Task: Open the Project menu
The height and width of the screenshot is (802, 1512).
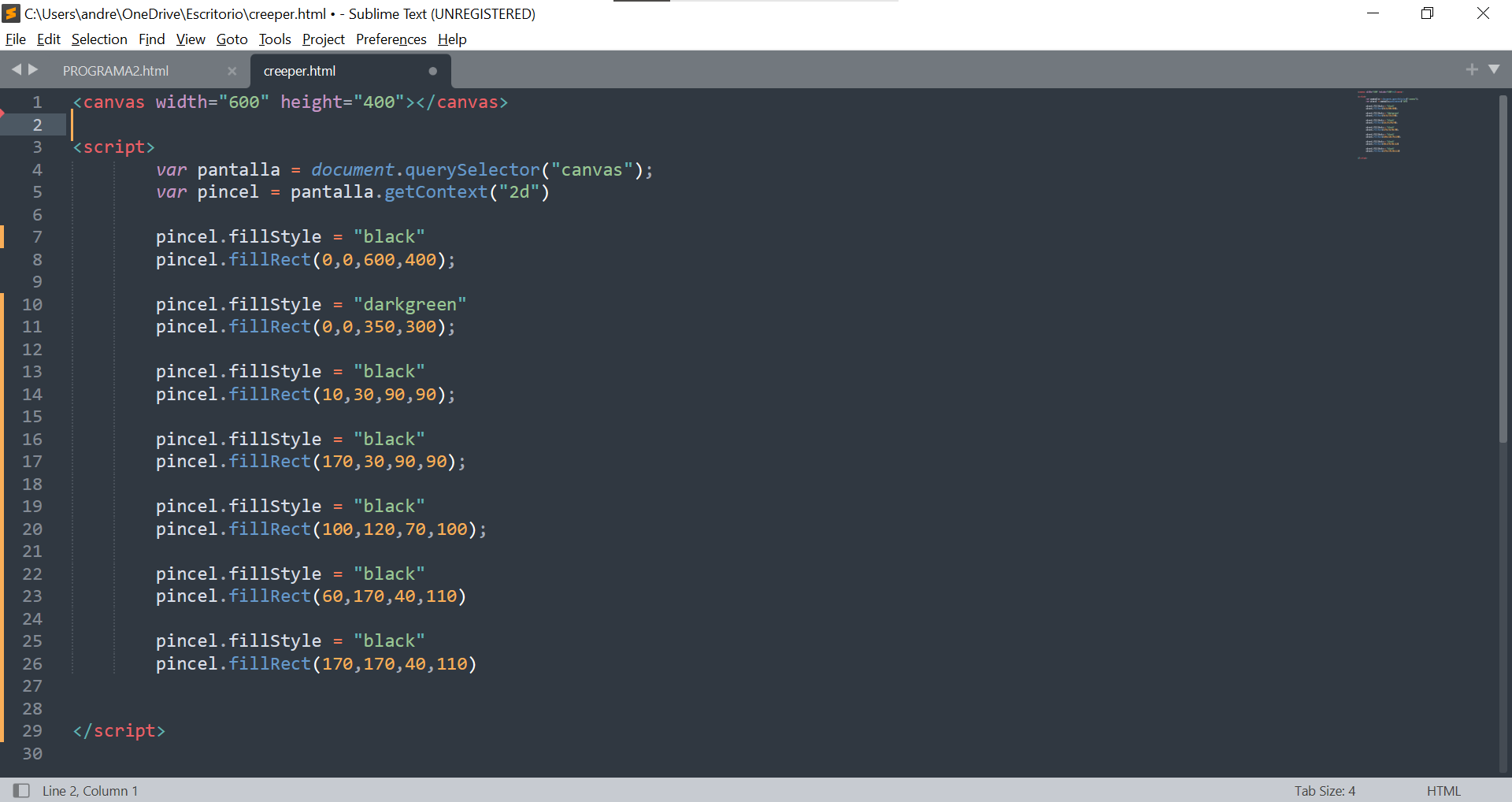Action: tap(324, 39)
